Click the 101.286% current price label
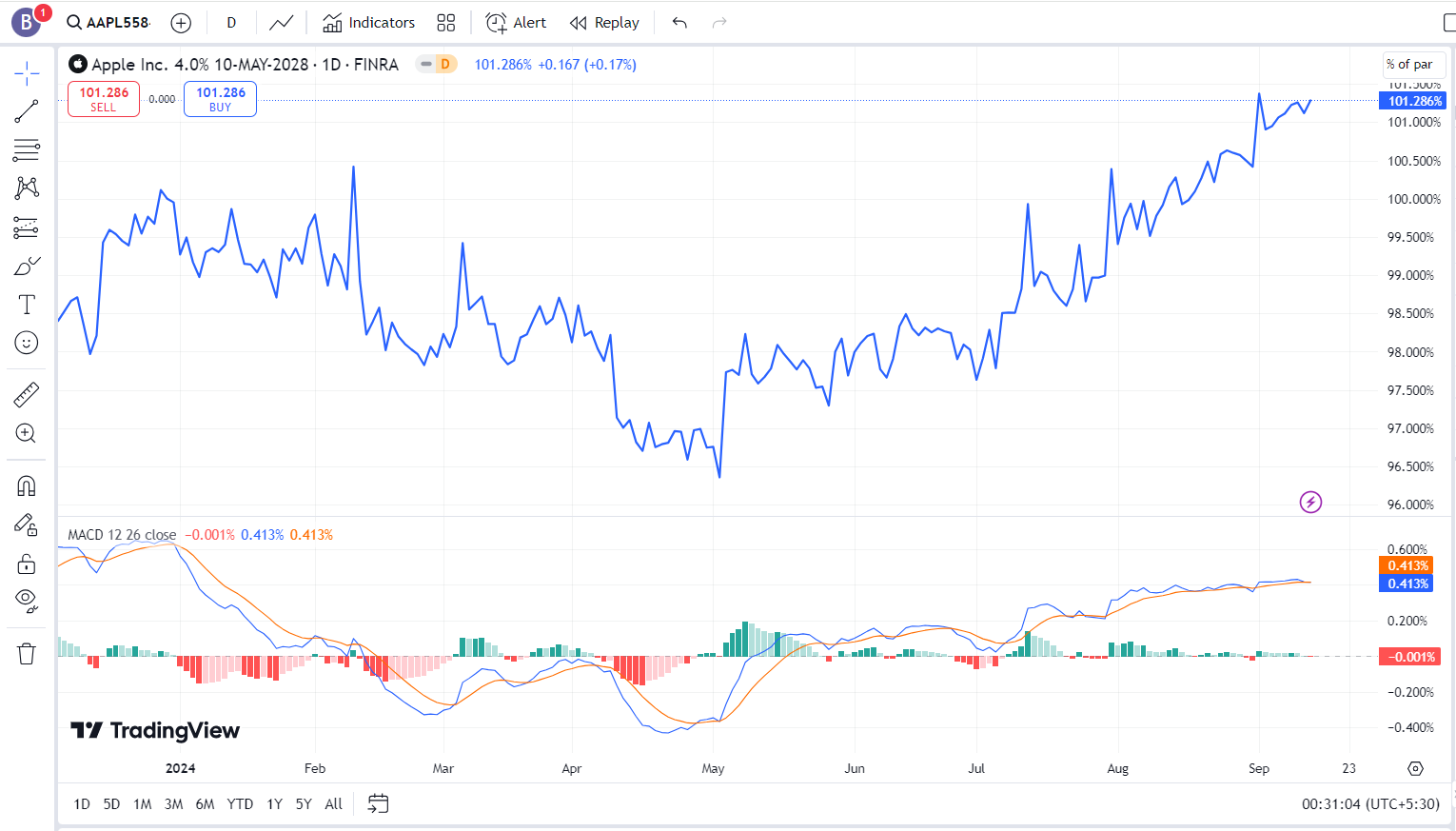The width and height of the screenshot is (1456, 831). [1413, 101]
